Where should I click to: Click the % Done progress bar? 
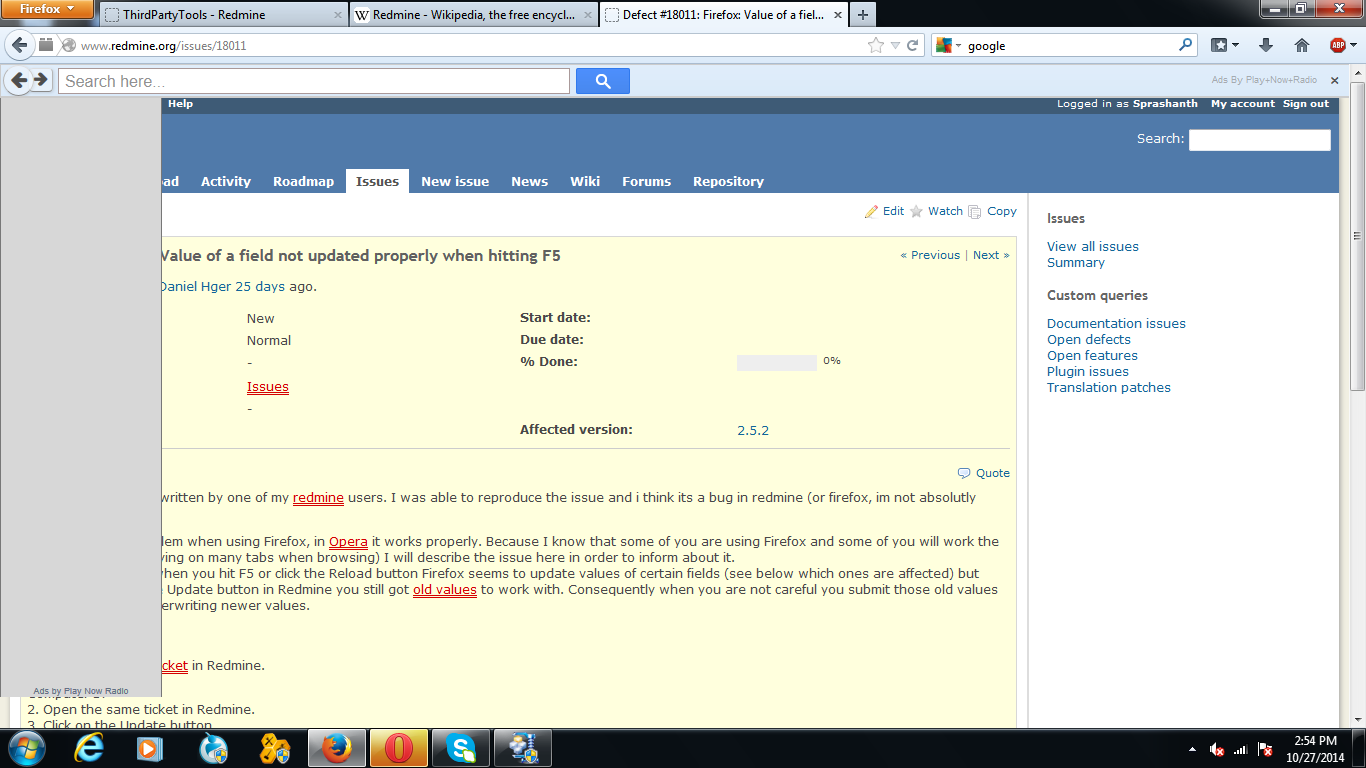[x=777, y=363]
